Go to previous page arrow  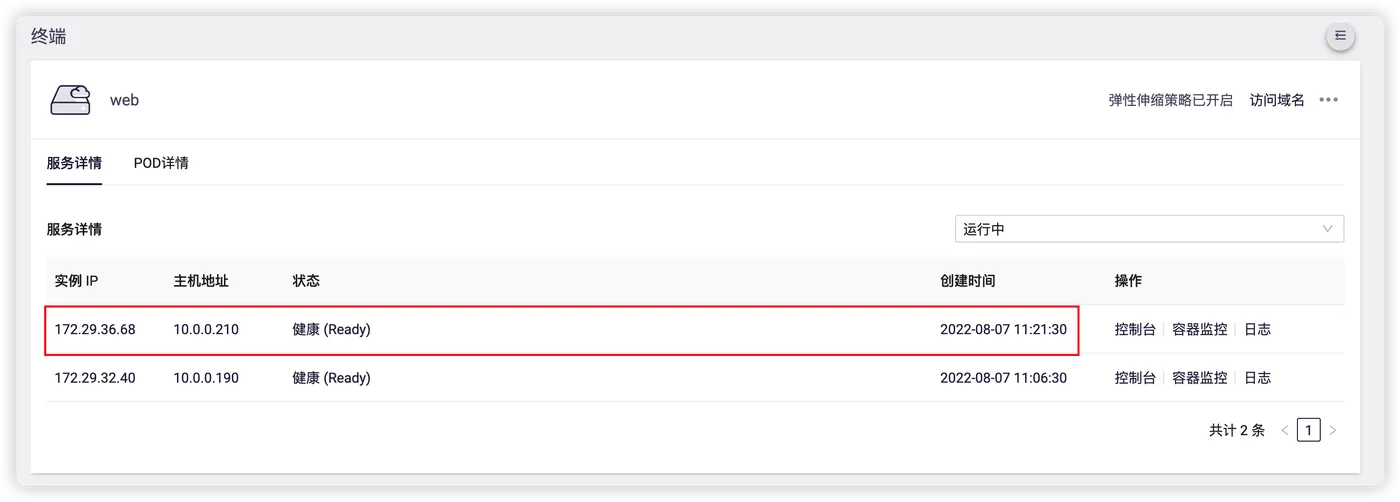click(1285, 430)
